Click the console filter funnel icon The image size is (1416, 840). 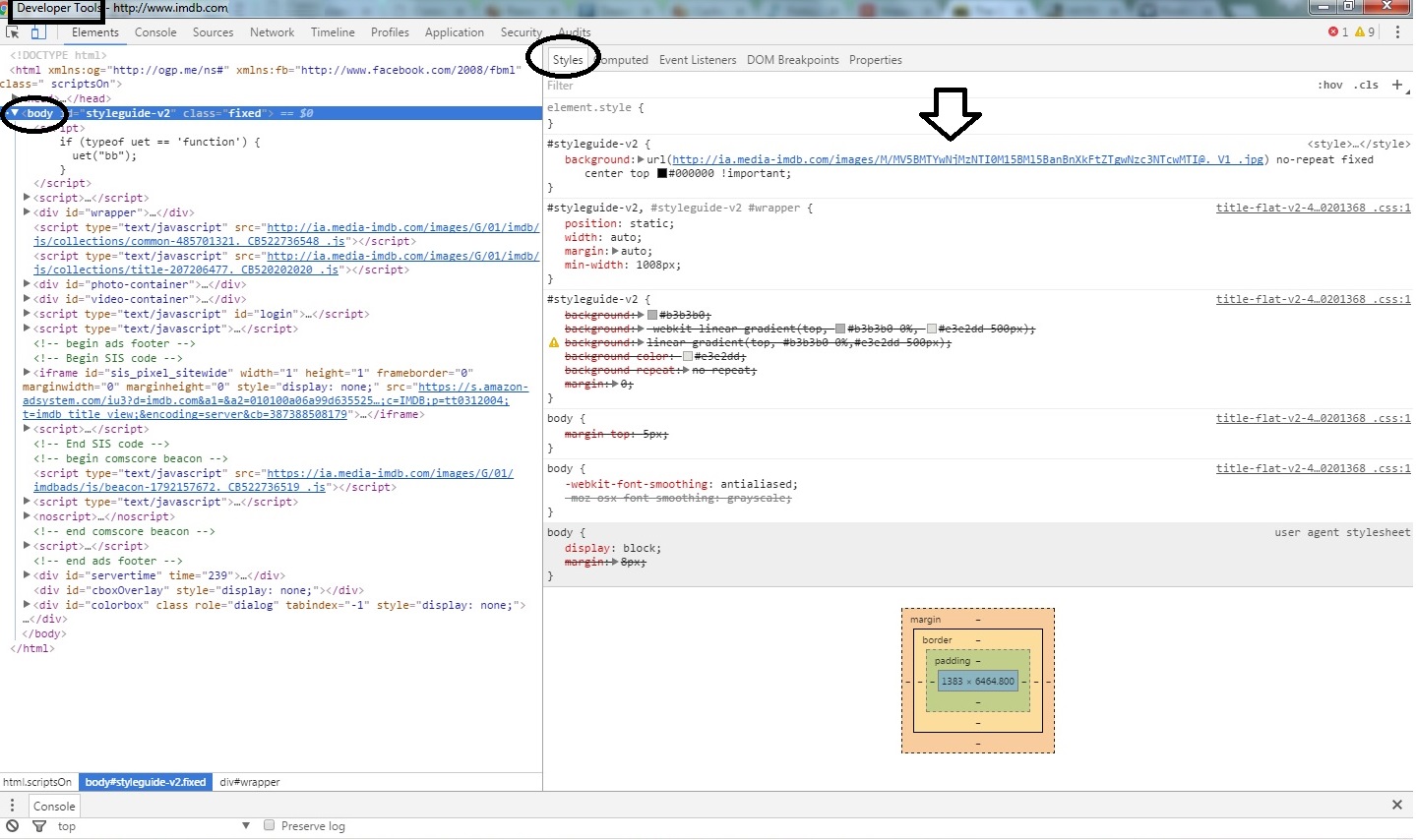39,826
